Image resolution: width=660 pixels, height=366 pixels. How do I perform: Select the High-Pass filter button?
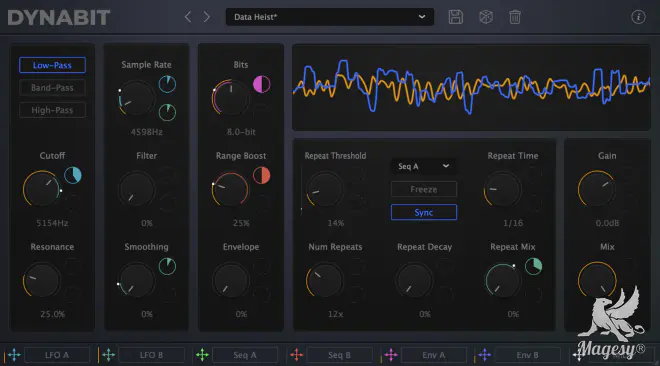52,110
